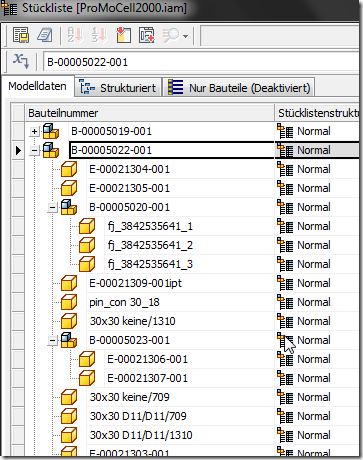Select the 30x30 keine/1310 part number cell
The width and height of the screenshot is (363, 460).
click(180, 321)
